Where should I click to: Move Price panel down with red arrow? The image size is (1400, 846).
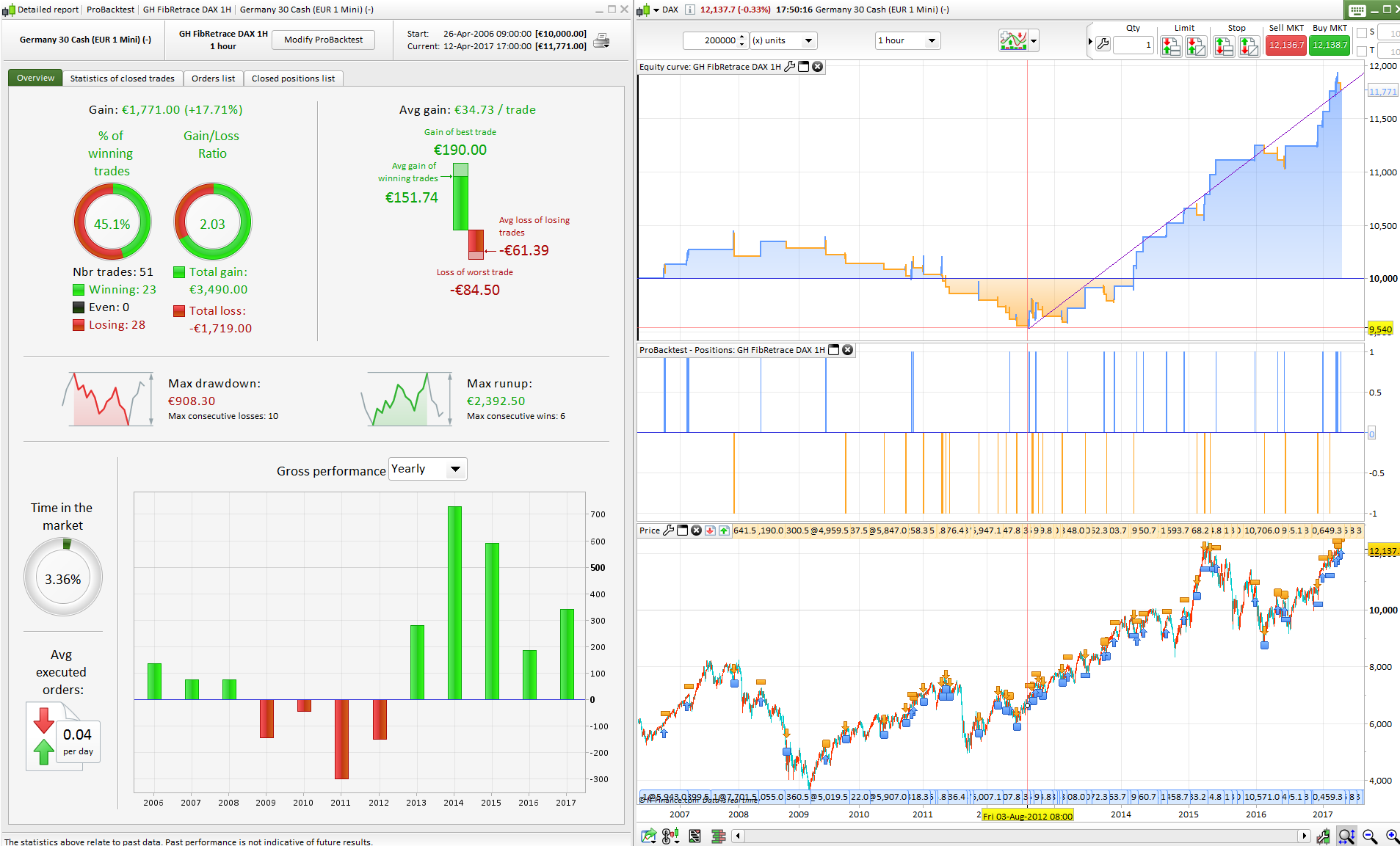coord(710,530)
